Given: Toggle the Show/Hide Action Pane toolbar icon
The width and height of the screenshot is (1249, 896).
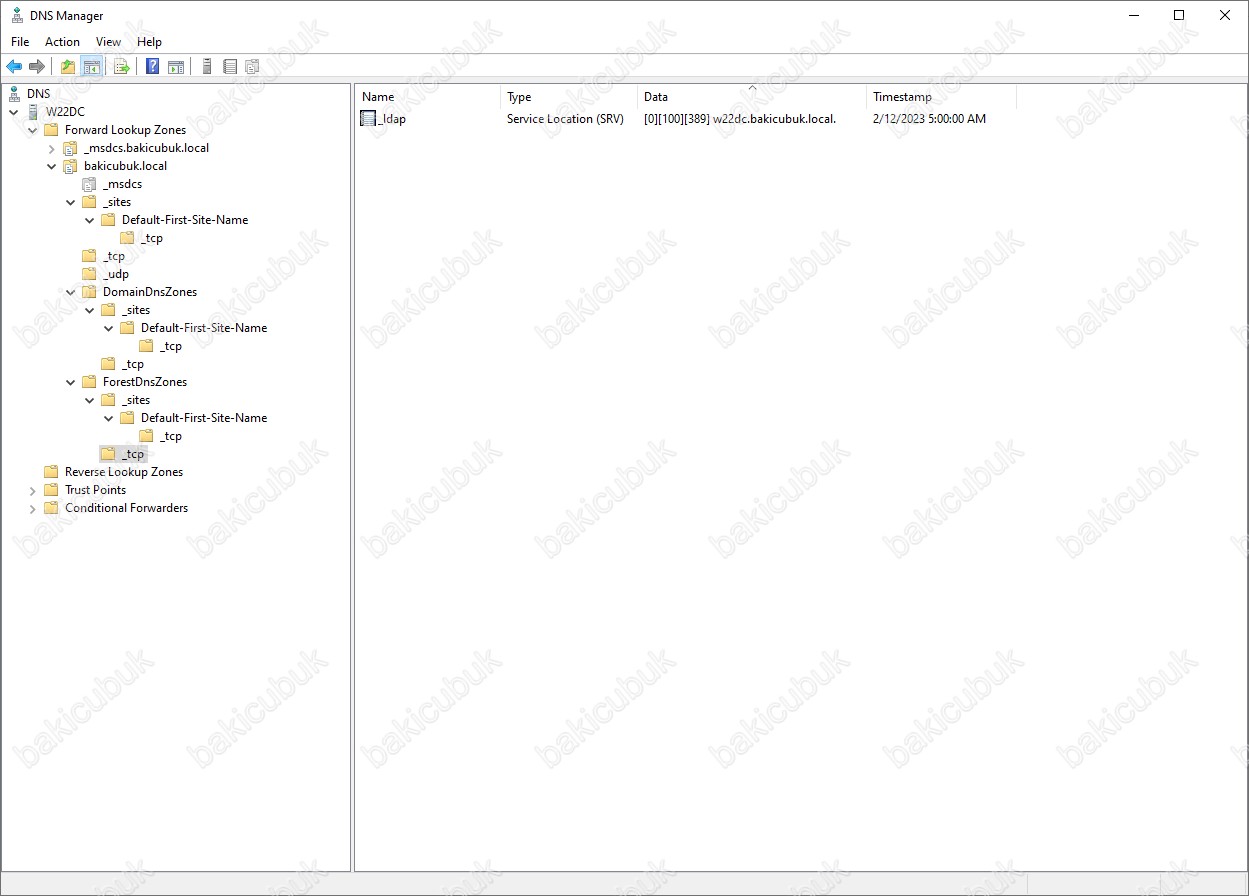Looking at the screenshot, I should coord(176,67).
